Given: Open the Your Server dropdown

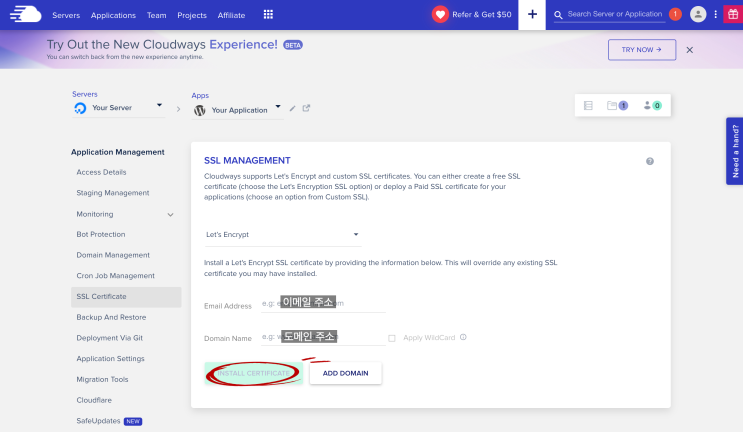Looking at the screenshot, I should pos(118,108).
